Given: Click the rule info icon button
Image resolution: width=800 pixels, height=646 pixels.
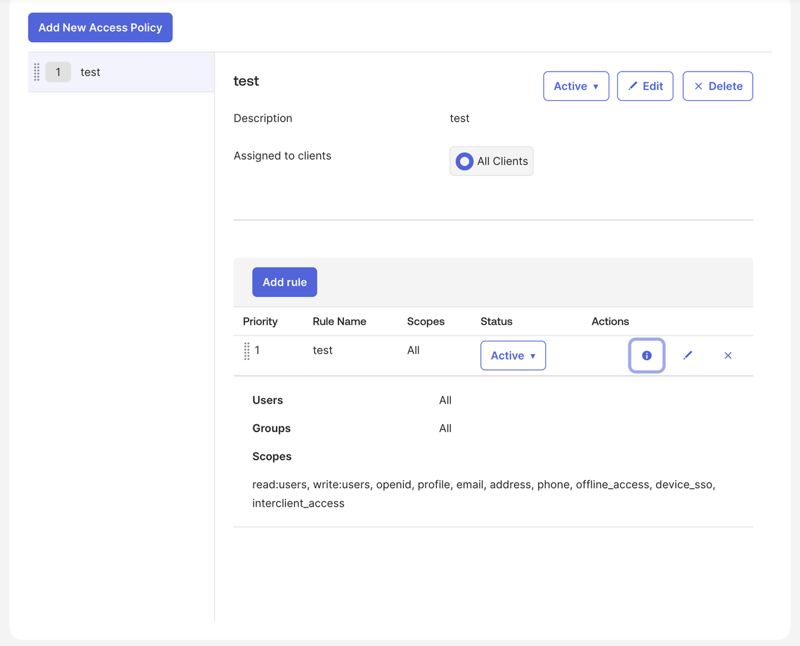Looking at the screenshot, I should [646, 356].
